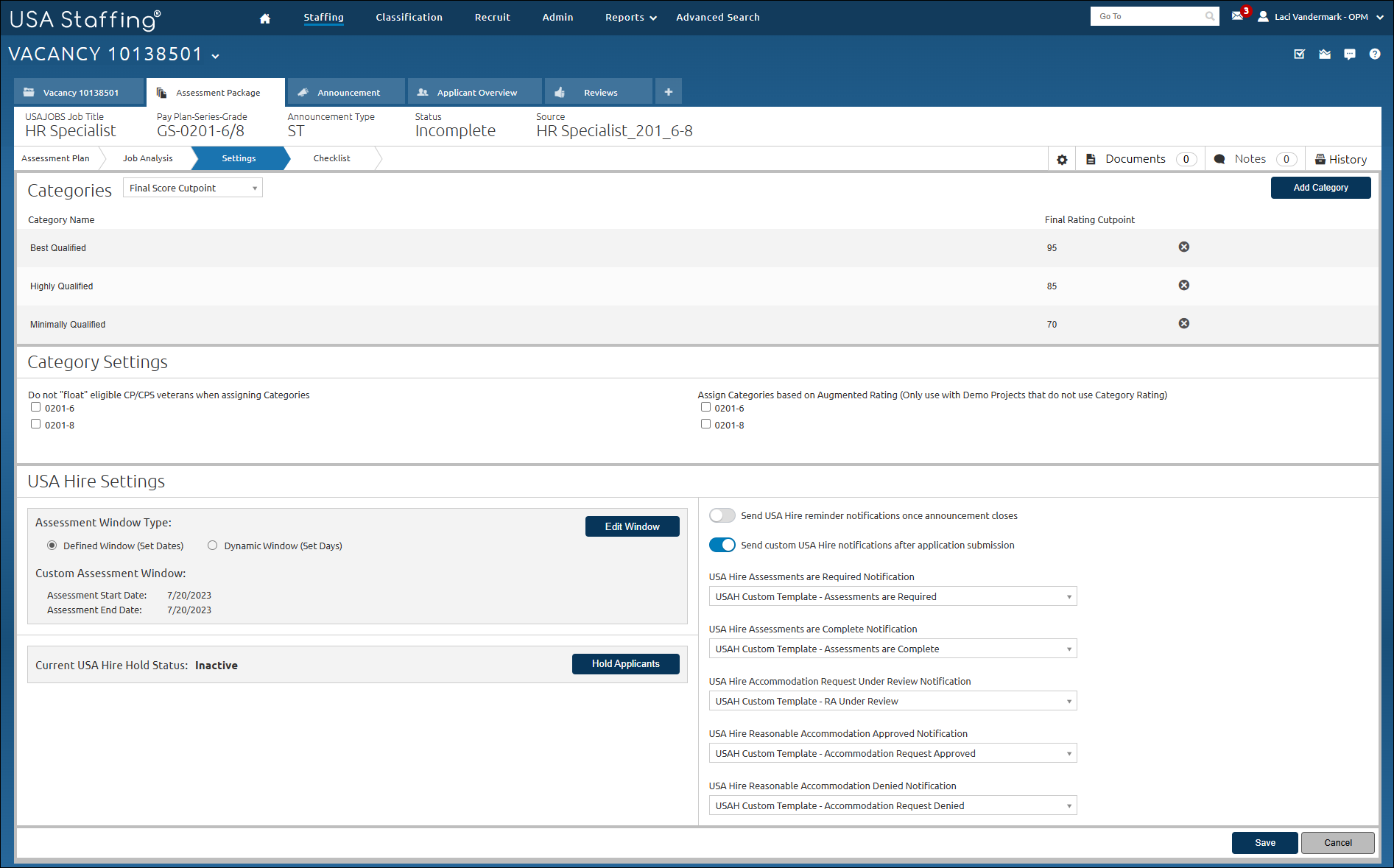Open the comment bubble icon in header

1349,54
